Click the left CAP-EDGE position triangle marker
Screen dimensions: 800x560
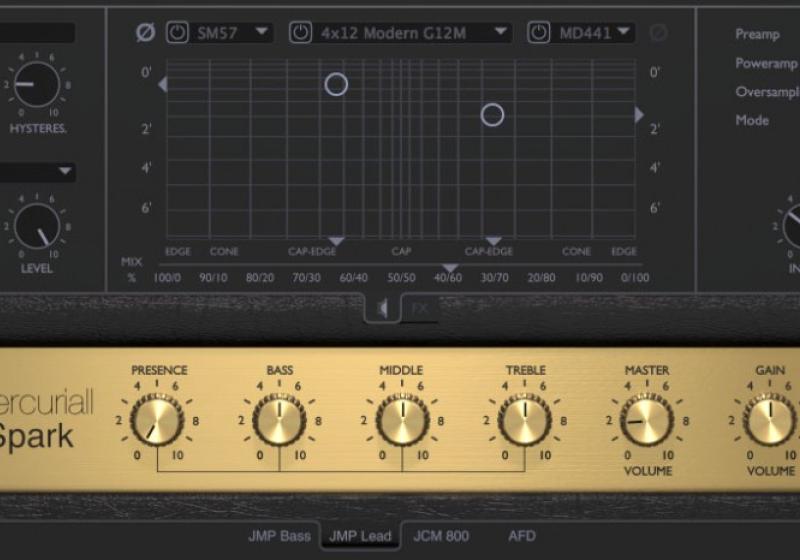click(336, 241)
